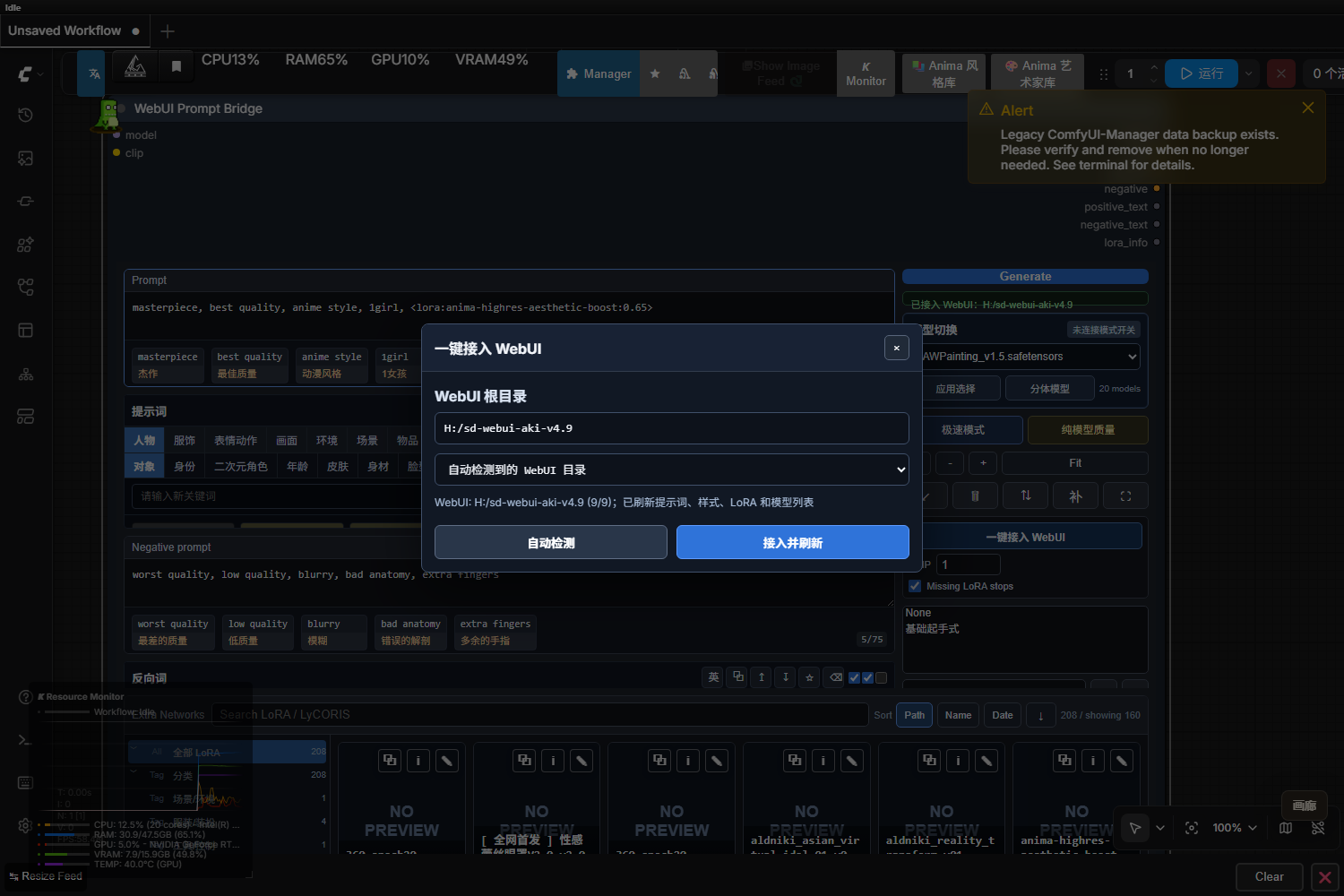Click the trash delete button in the right panel
The image size is (1344, 896).
tap(975, 495)
